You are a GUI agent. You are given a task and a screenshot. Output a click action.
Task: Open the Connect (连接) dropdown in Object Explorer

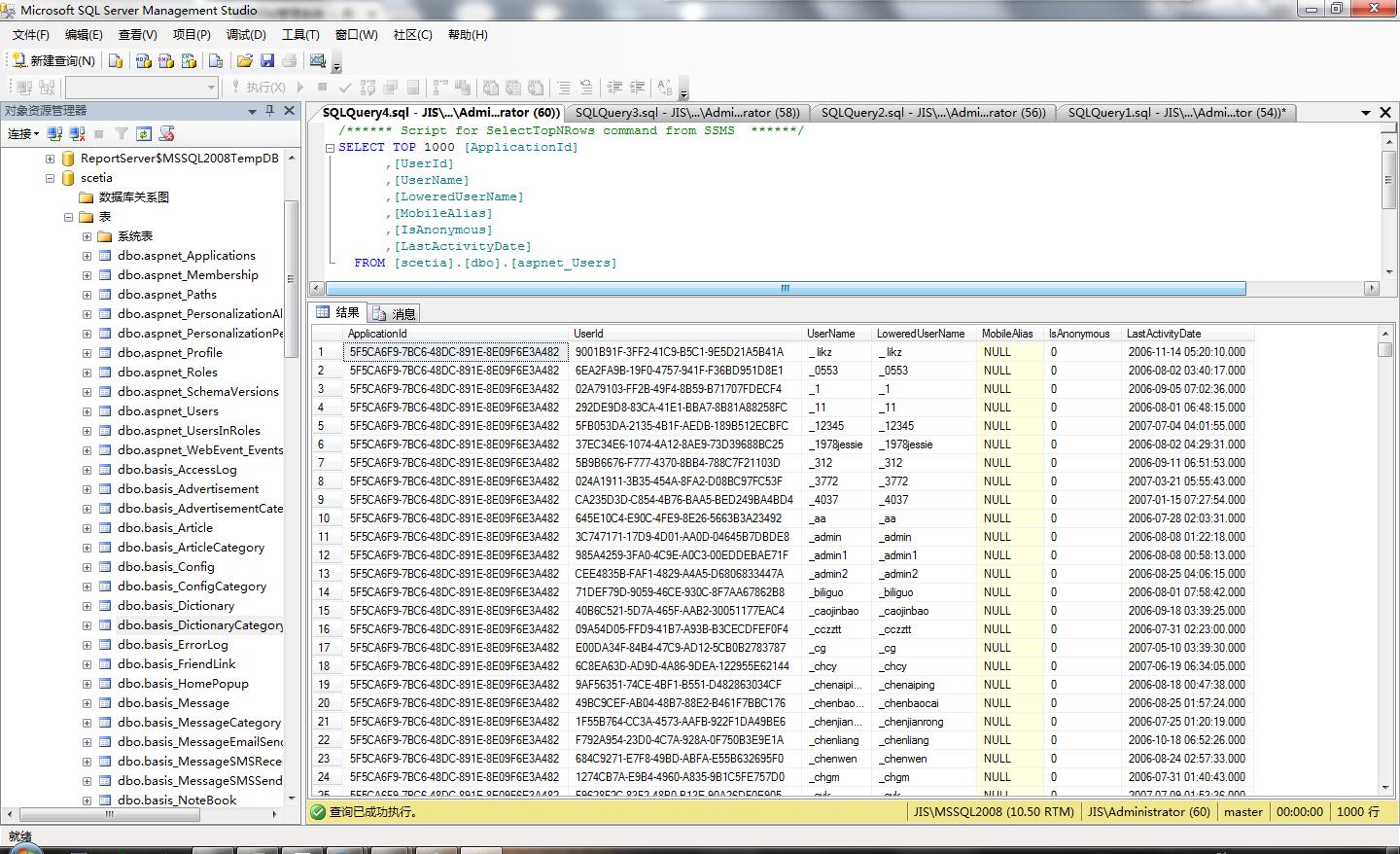pos(23,133)
